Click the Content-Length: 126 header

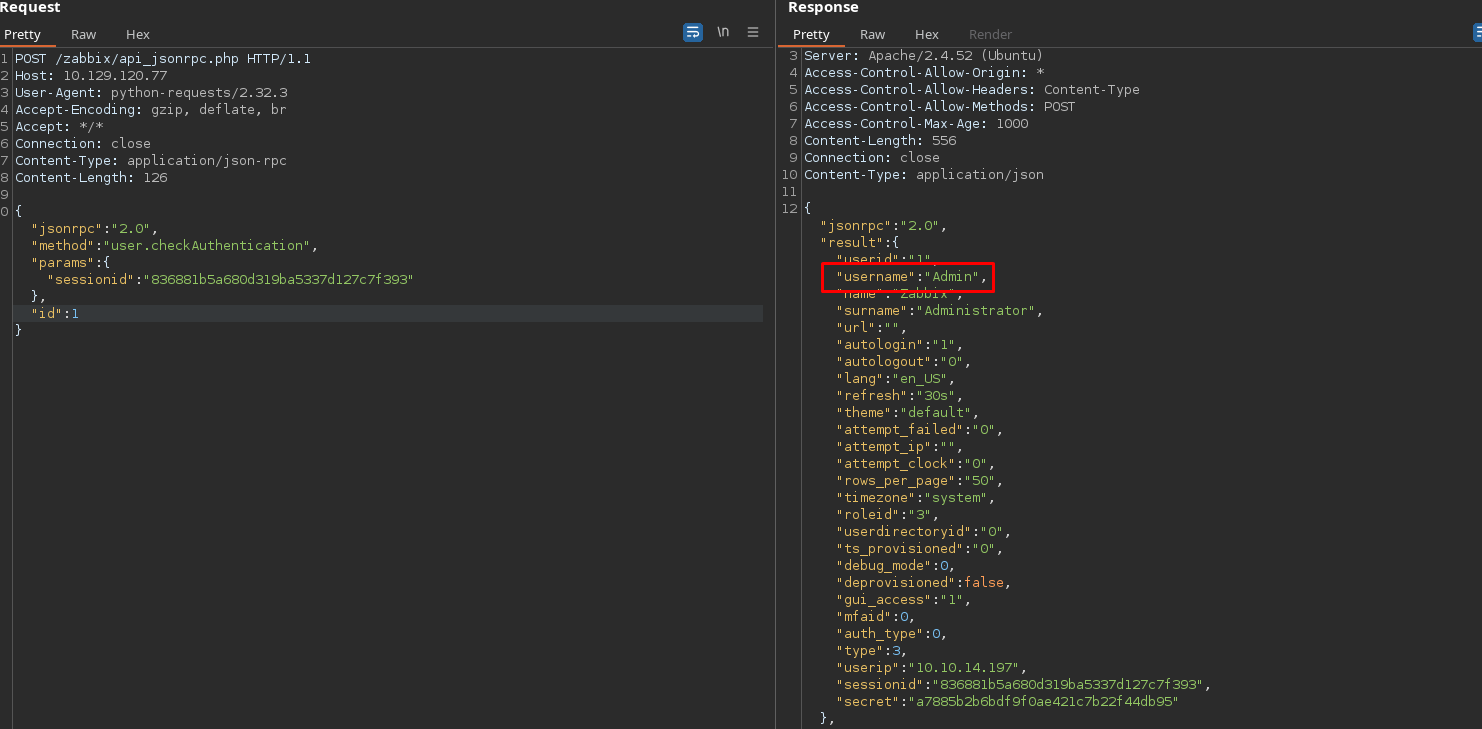pos(91,178)
